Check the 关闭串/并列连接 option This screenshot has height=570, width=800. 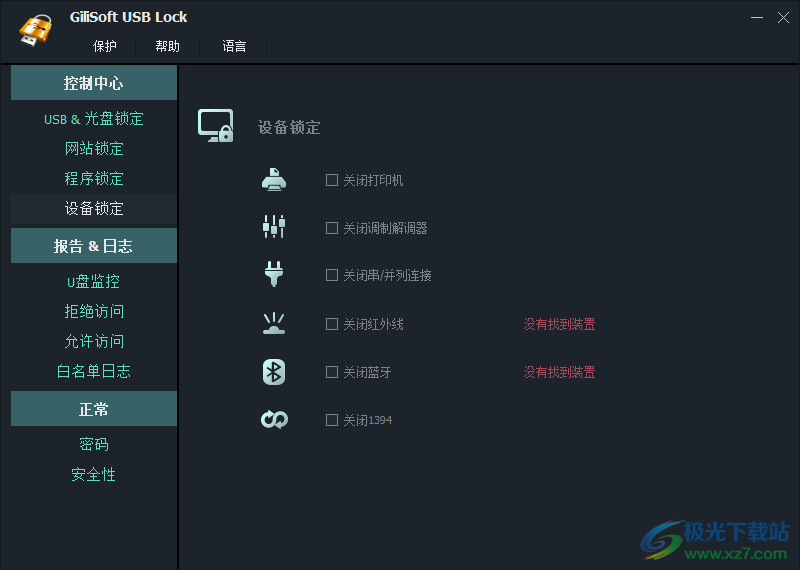pos(332,276)
